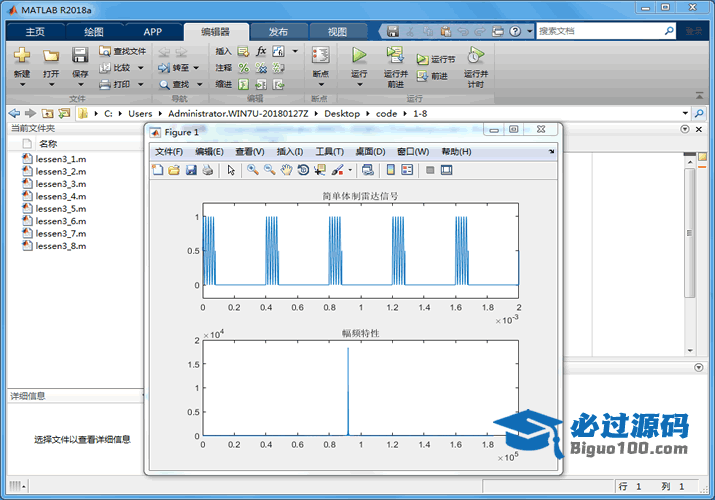The width and height of the screenshot is (715, 500).
Task: Switch to the View (视图) tab
Action: [x=337, y=32]
